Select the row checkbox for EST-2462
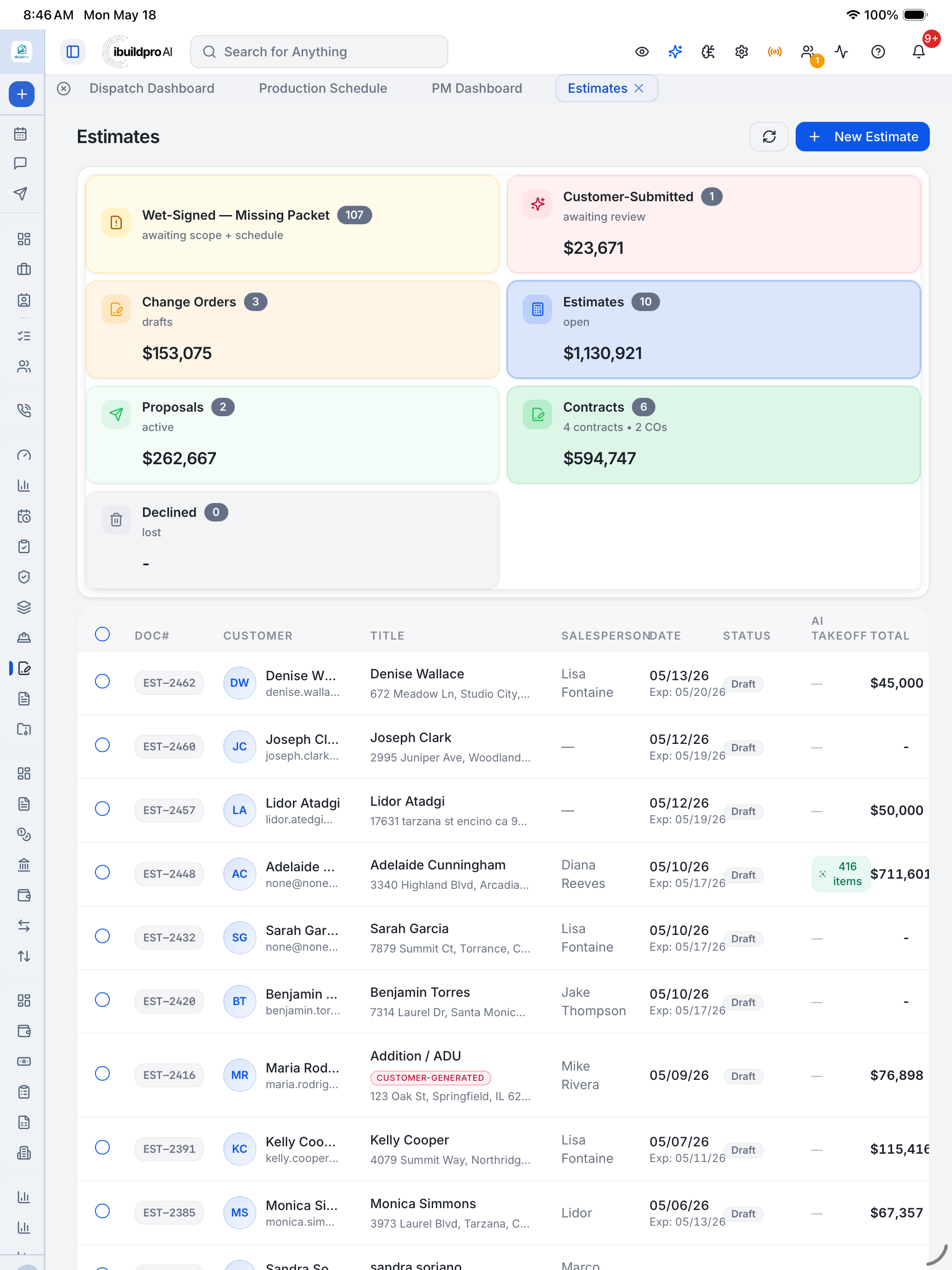Viewport: 952px width, 1270px height. coord(102,682)
